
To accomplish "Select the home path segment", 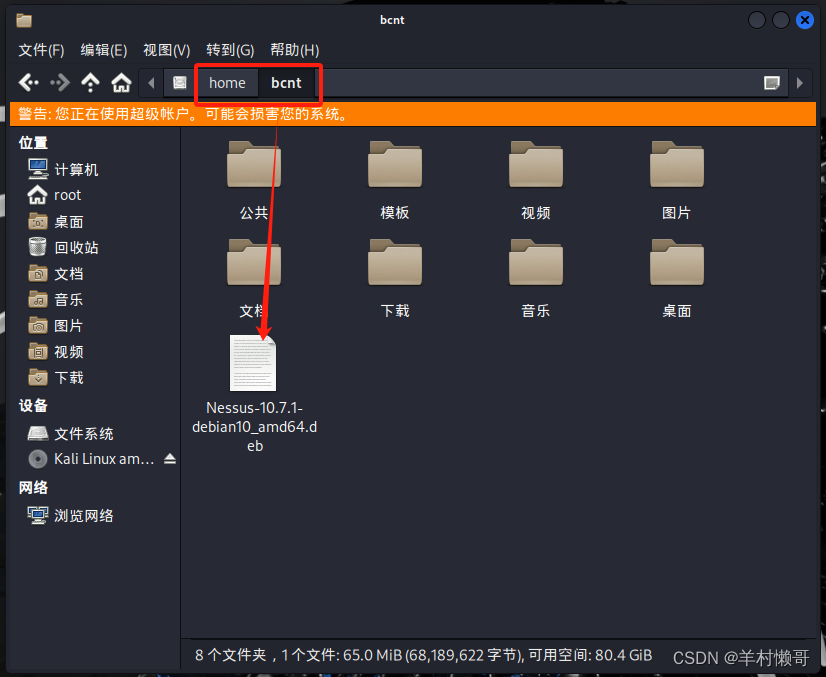I will tap(227, 83).
